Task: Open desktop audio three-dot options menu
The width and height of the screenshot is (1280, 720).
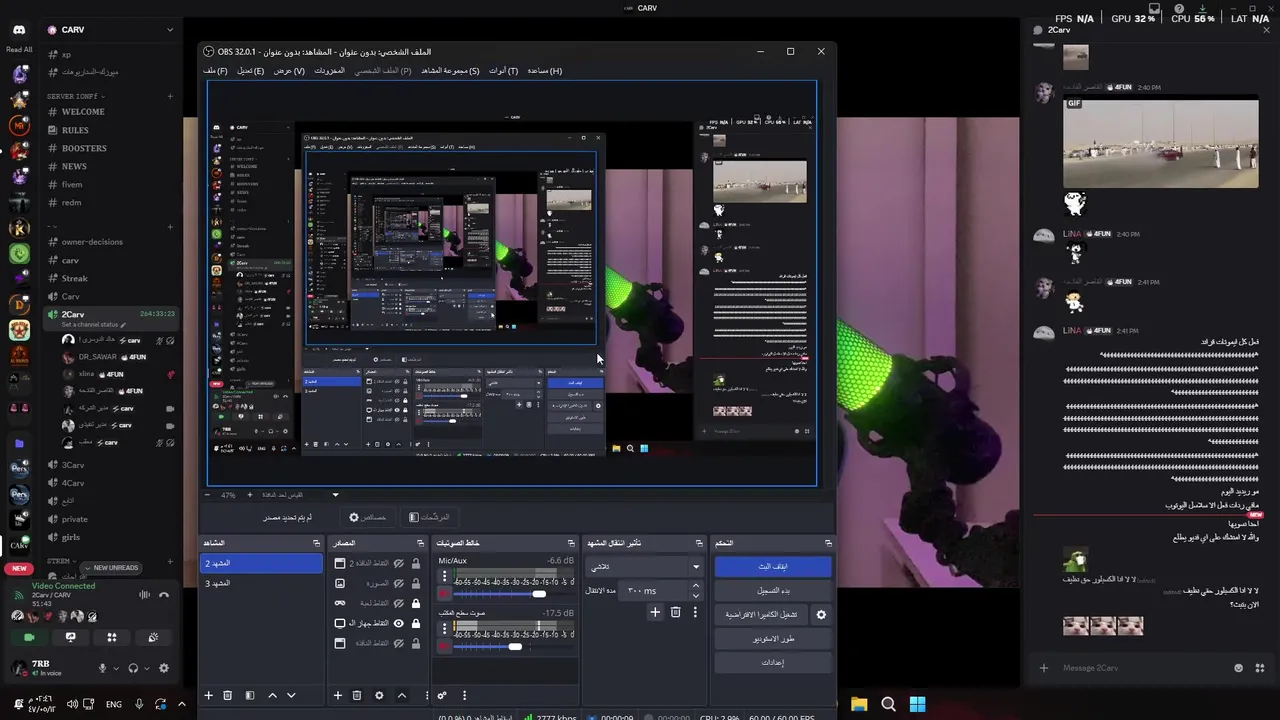Action: [444, 629]
